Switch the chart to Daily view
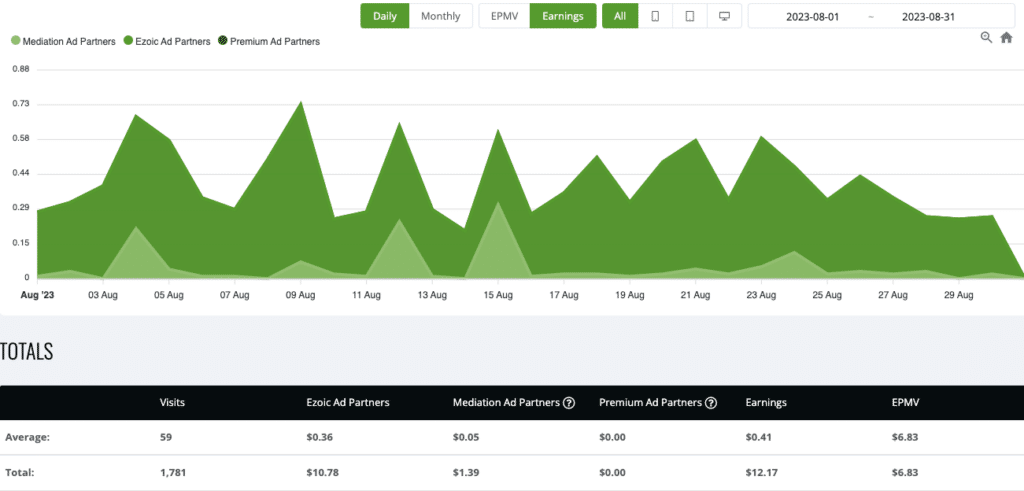1024x491 pixels. point(385,16)
